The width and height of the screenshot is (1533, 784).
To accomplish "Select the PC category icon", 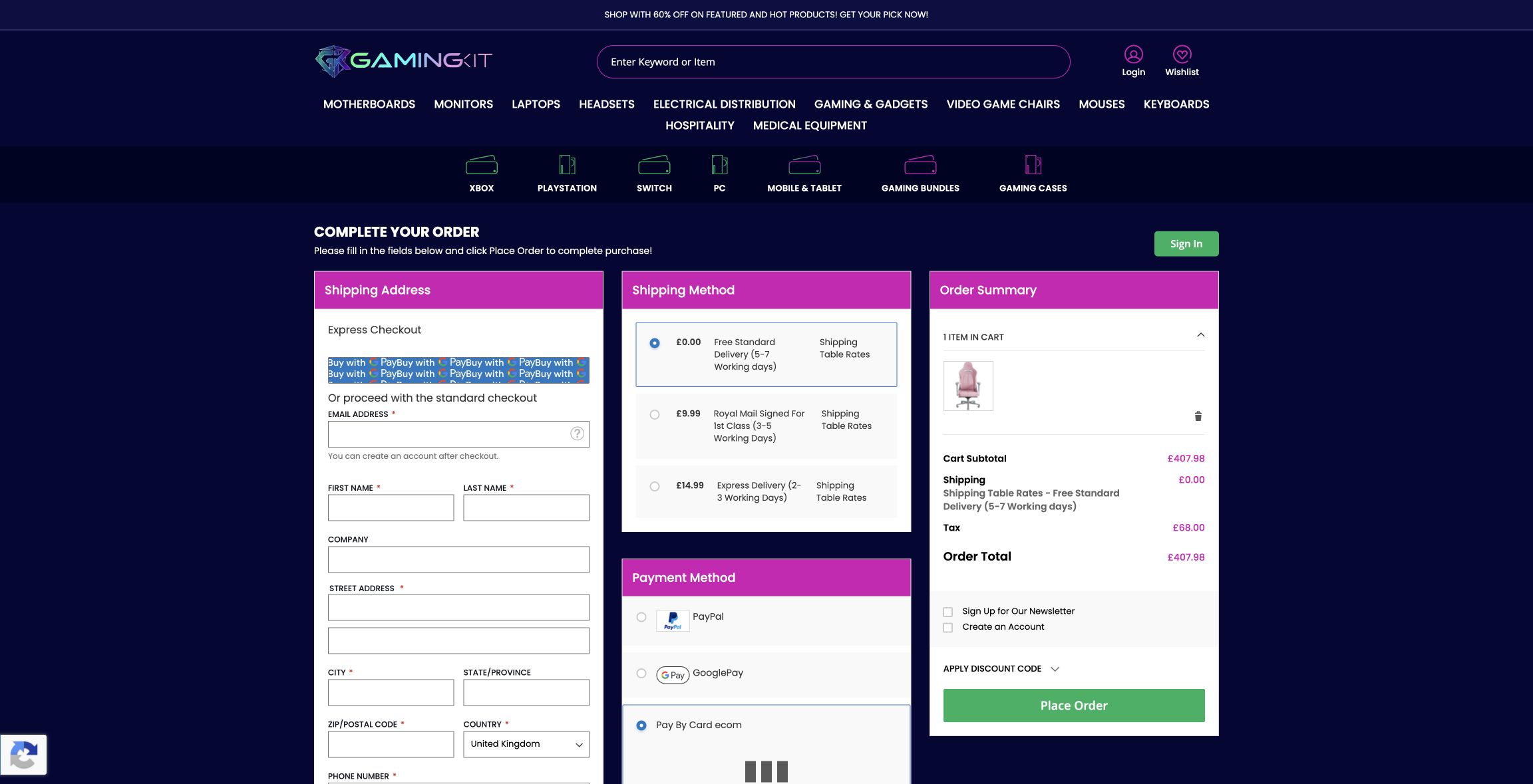I will pyautogui.click(x=719, y=164).
